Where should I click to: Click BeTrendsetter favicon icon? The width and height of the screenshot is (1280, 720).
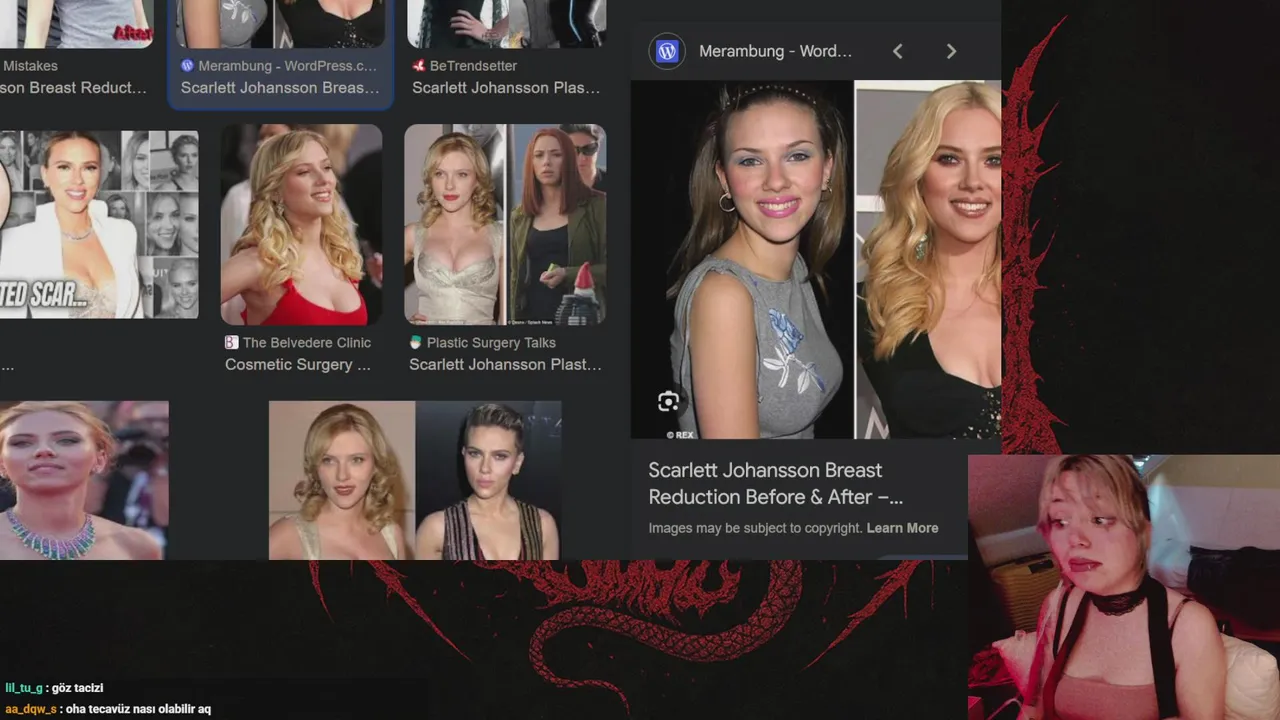(x=419, y=66)
